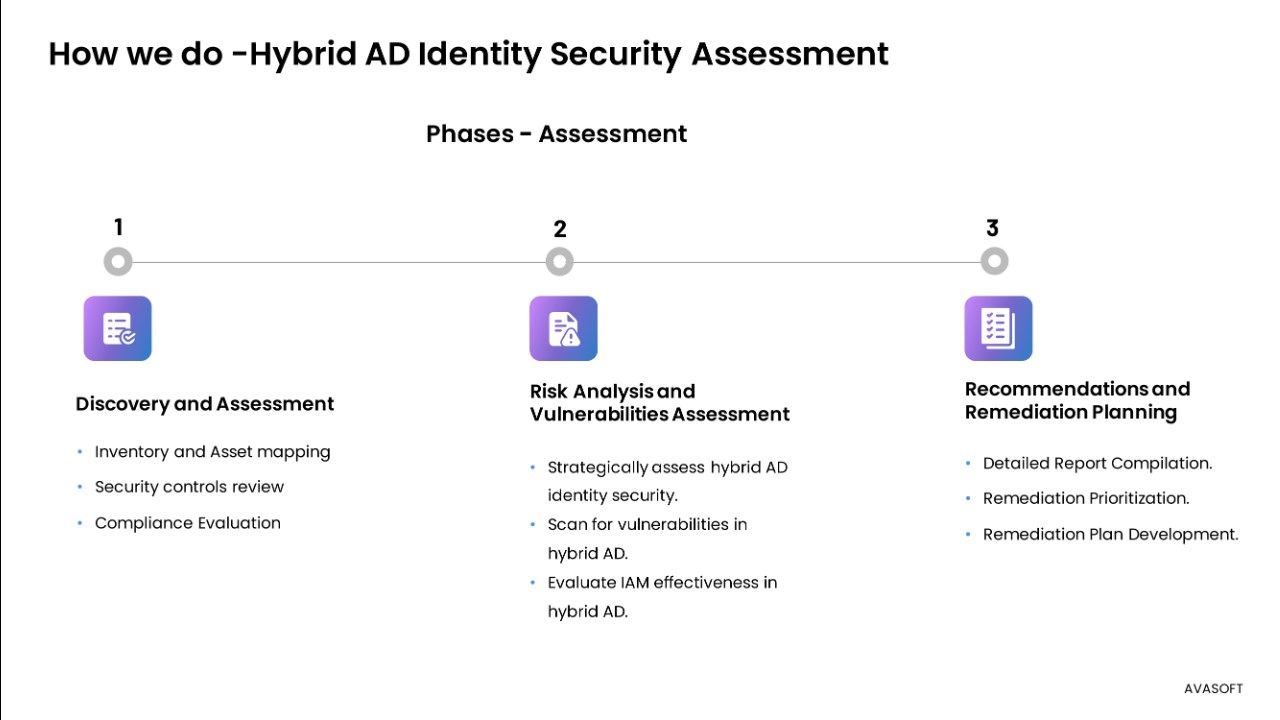Click the "Discovery and Assessment" heading

tap(205, 404)
